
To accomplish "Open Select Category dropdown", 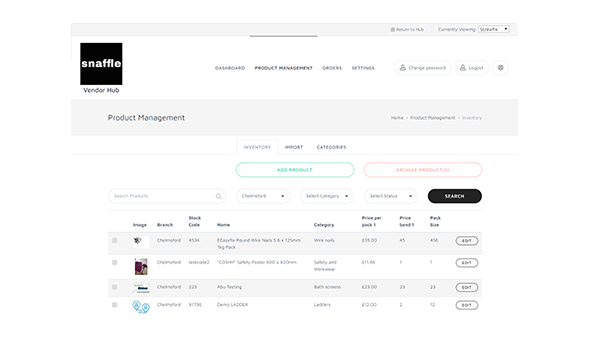I will (327, 196).
